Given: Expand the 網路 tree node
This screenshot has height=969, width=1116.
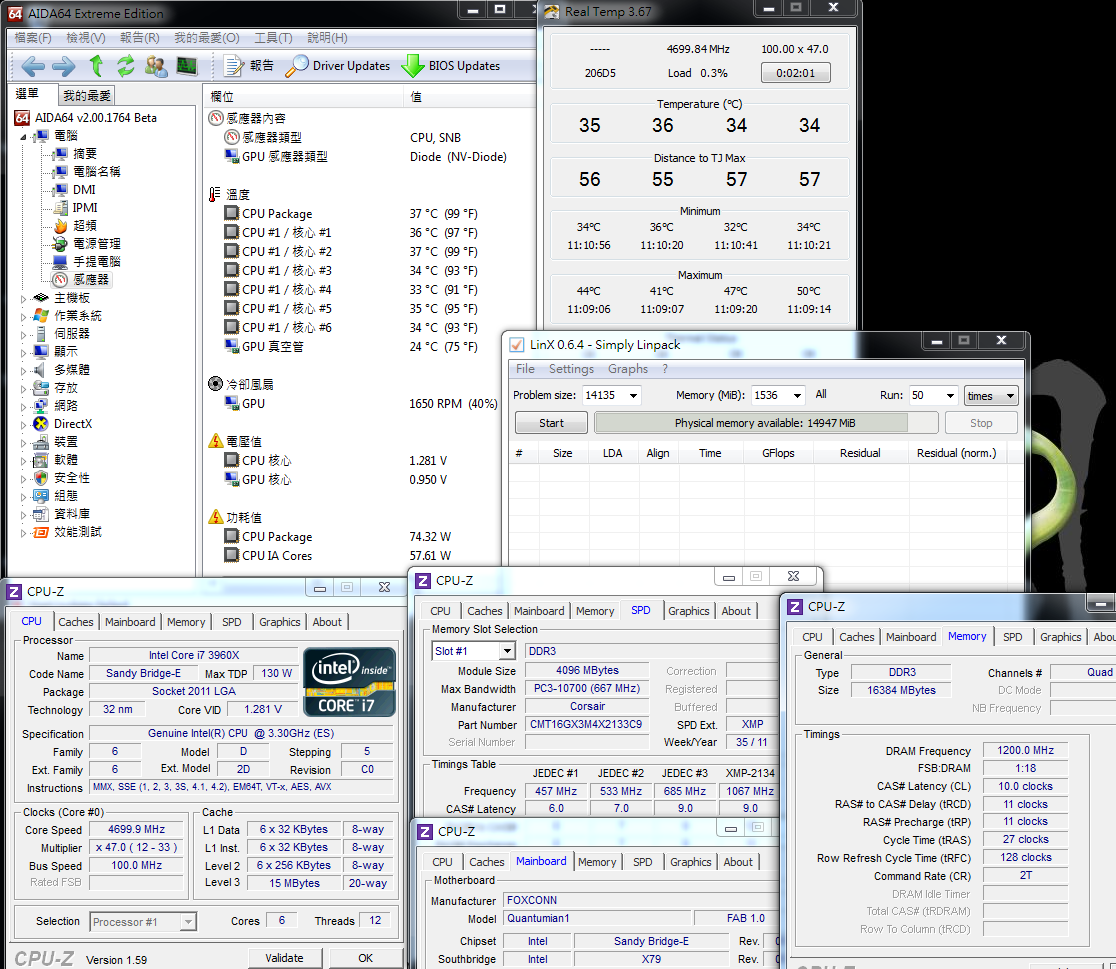Looking at the screenshot, I should (23, 406).
